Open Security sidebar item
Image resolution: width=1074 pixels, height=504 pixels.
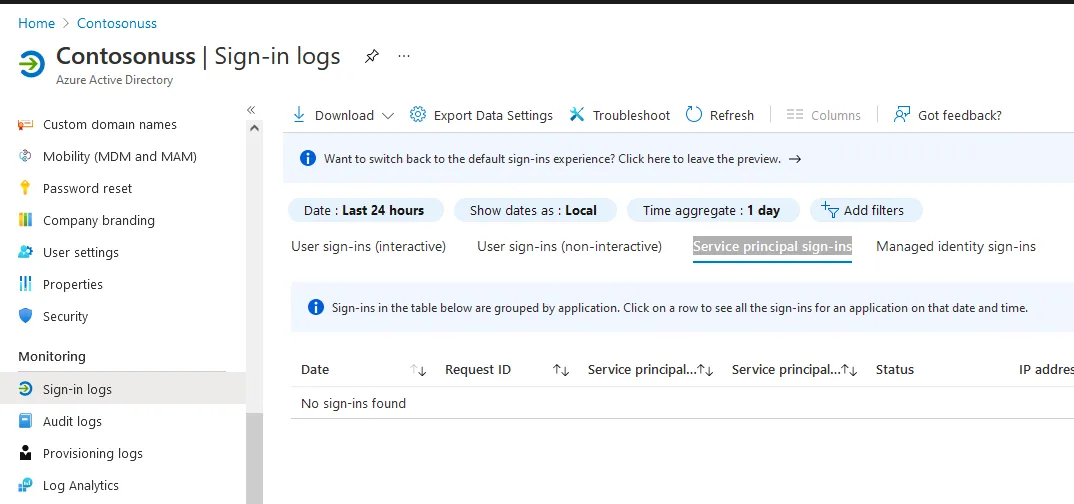pos(66,316)
